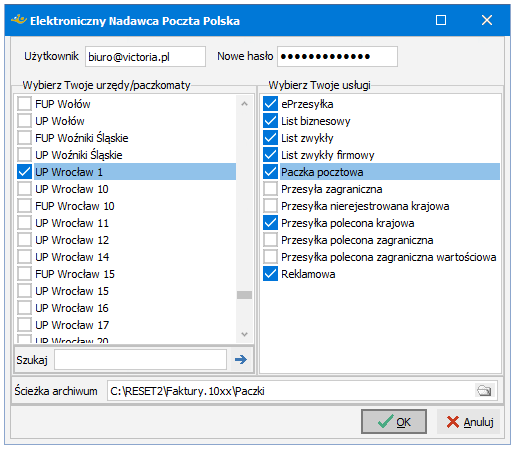Check the UP Wrocław 16 checkbox
This screenshot has height=449, width=514.
(24, 308)
